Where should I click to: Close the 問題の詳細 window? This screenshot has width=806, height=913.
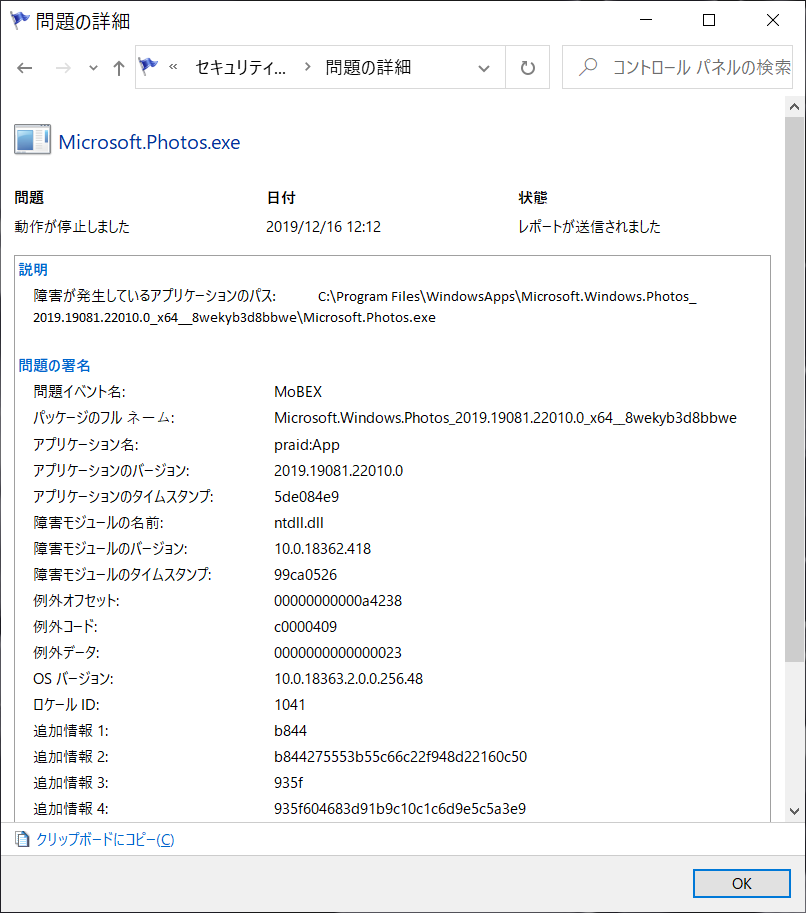click(772, 20)
